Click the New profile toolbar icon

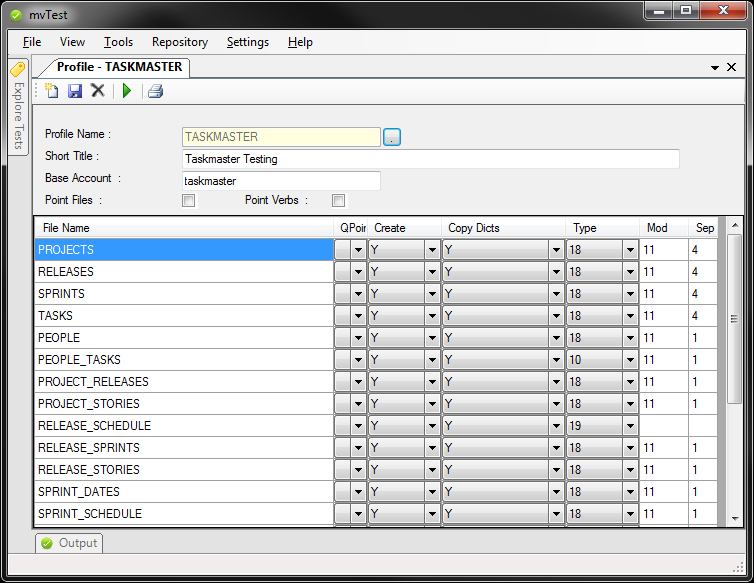pyautogui.click(x=52, y=91)
